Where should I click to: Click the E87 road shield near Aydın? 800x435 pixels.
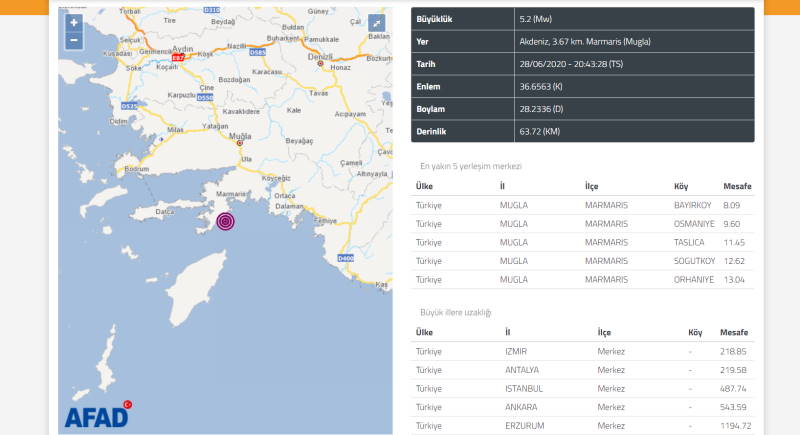point(178,59)
